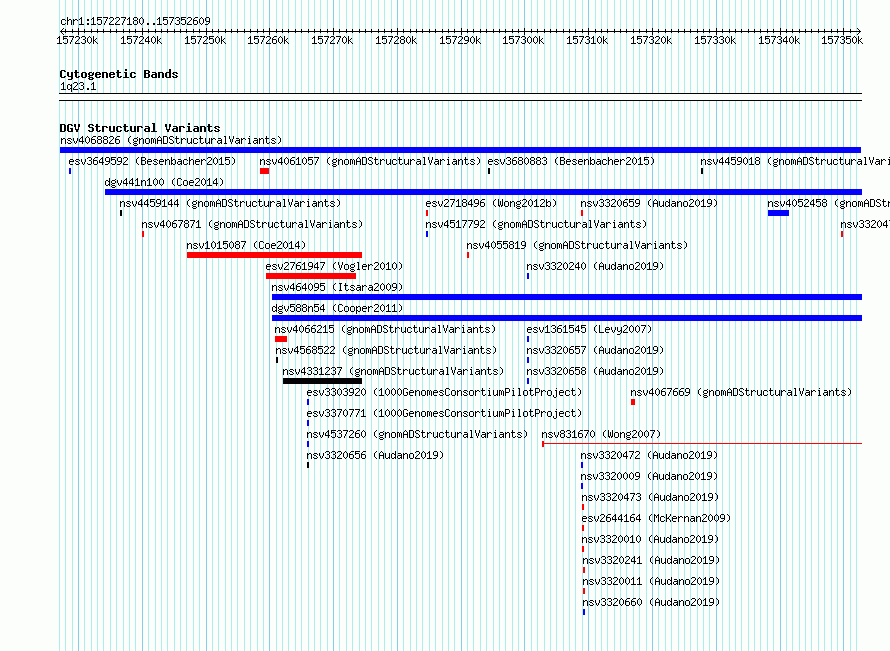Click esv2644164 (McKernan2009) label
This screenshot has width=890, height=651.
tap(656, 518)
